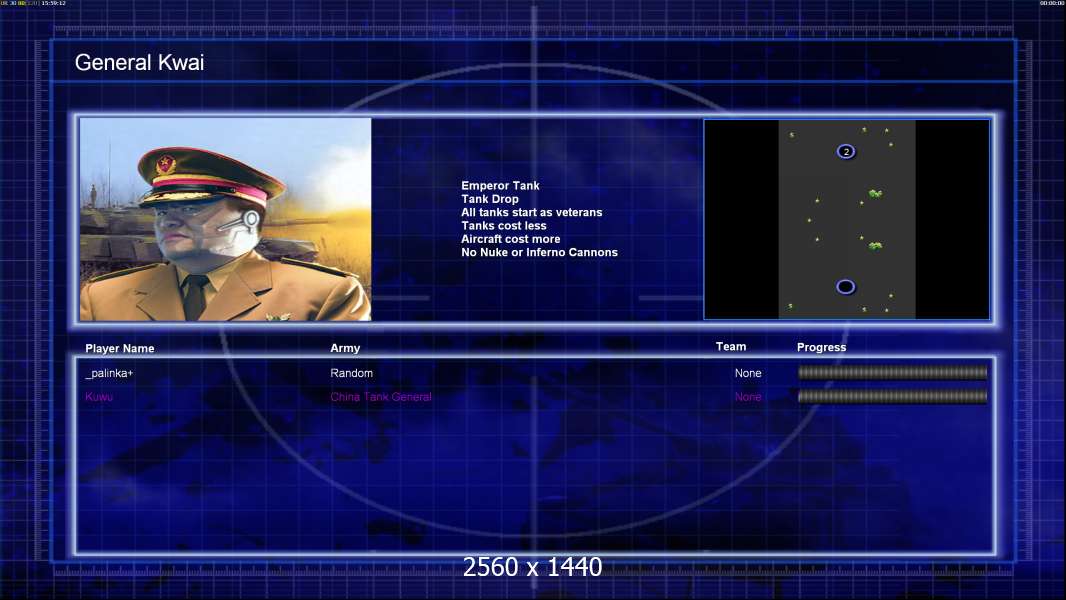Select player name Kuwu
1066x600 pixels.
99,397
